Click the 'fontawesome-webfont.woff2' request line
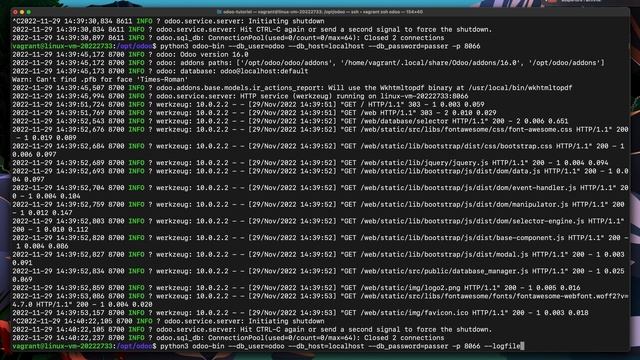640x360 pixels. (x=320, y=300)
